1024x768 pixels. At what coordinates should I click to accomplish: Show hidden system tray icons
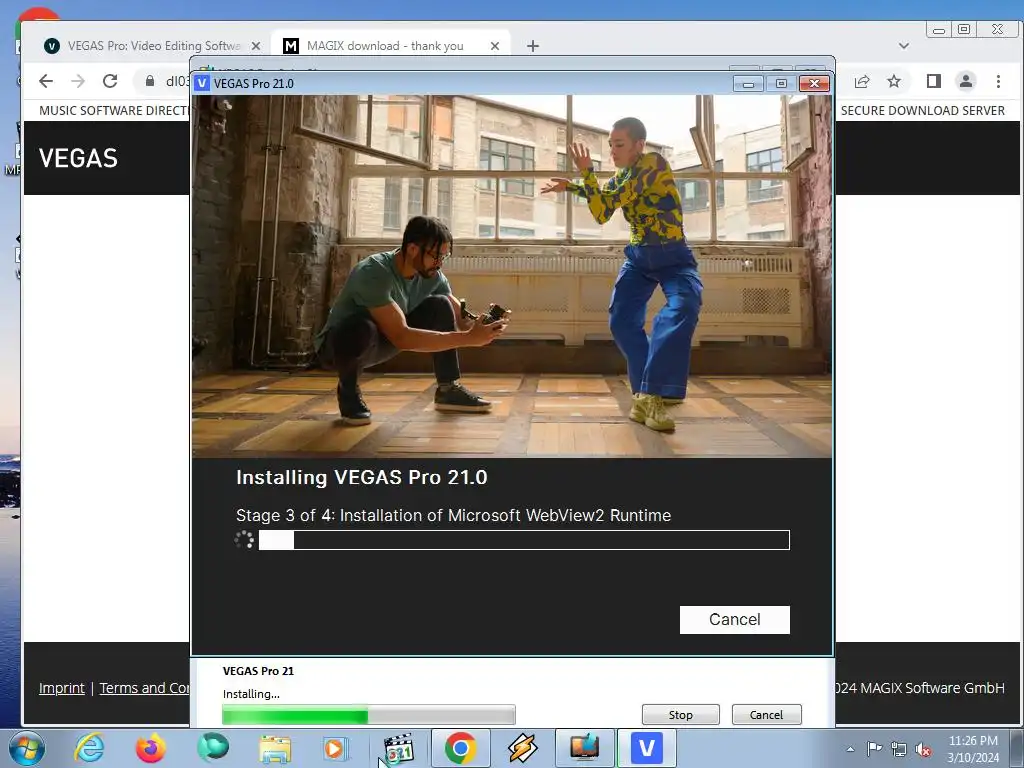[850, 749]
